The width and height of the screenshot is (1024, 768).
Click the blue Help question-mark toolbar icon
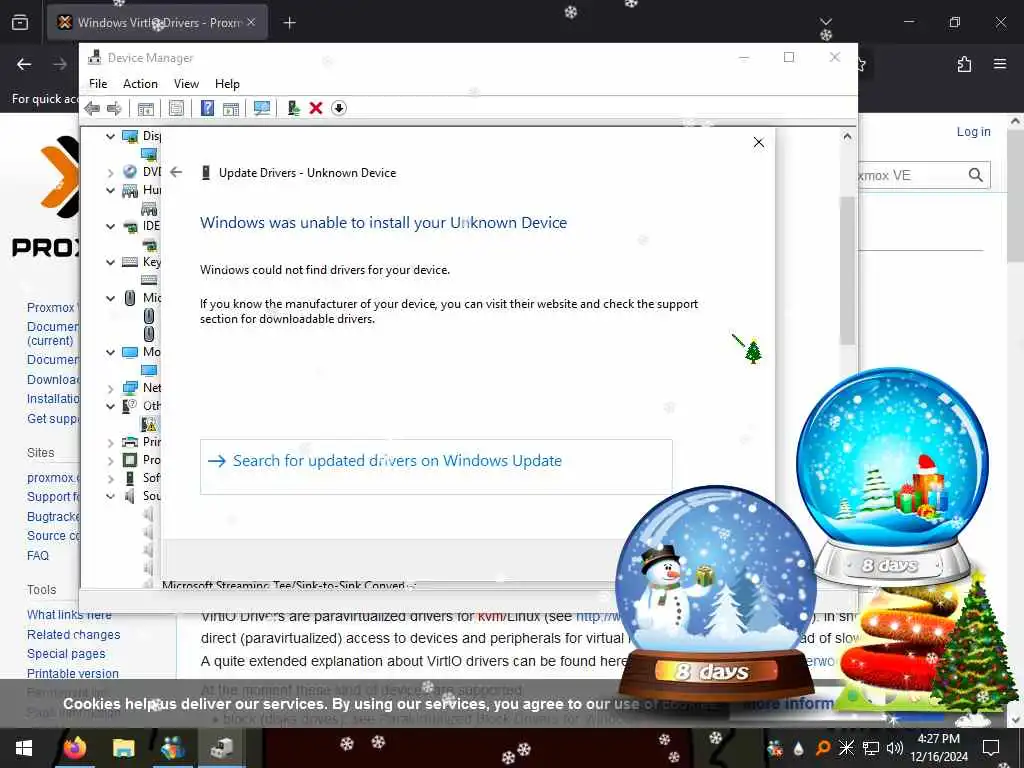point(207,108)
